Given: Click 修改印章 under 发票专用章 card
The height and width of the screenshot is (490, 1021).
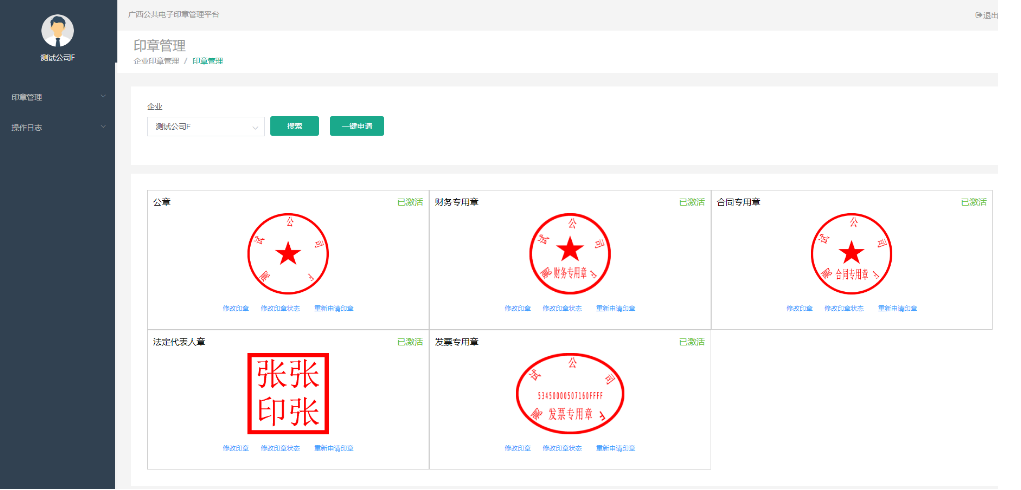Looking at the screenshot, I should click(x=518, y=448).
